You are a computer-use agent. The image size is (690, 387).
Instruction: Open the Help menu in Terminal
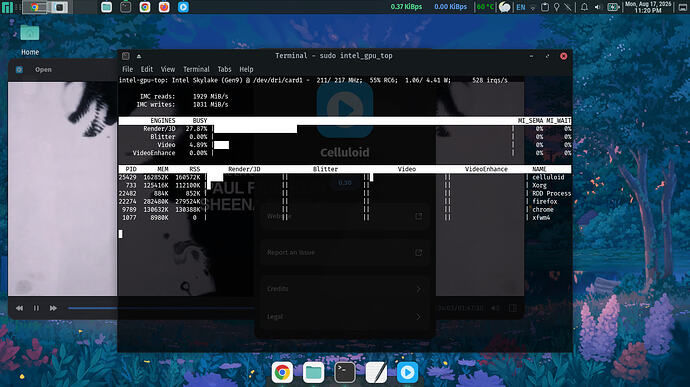(x=246, y=69)
